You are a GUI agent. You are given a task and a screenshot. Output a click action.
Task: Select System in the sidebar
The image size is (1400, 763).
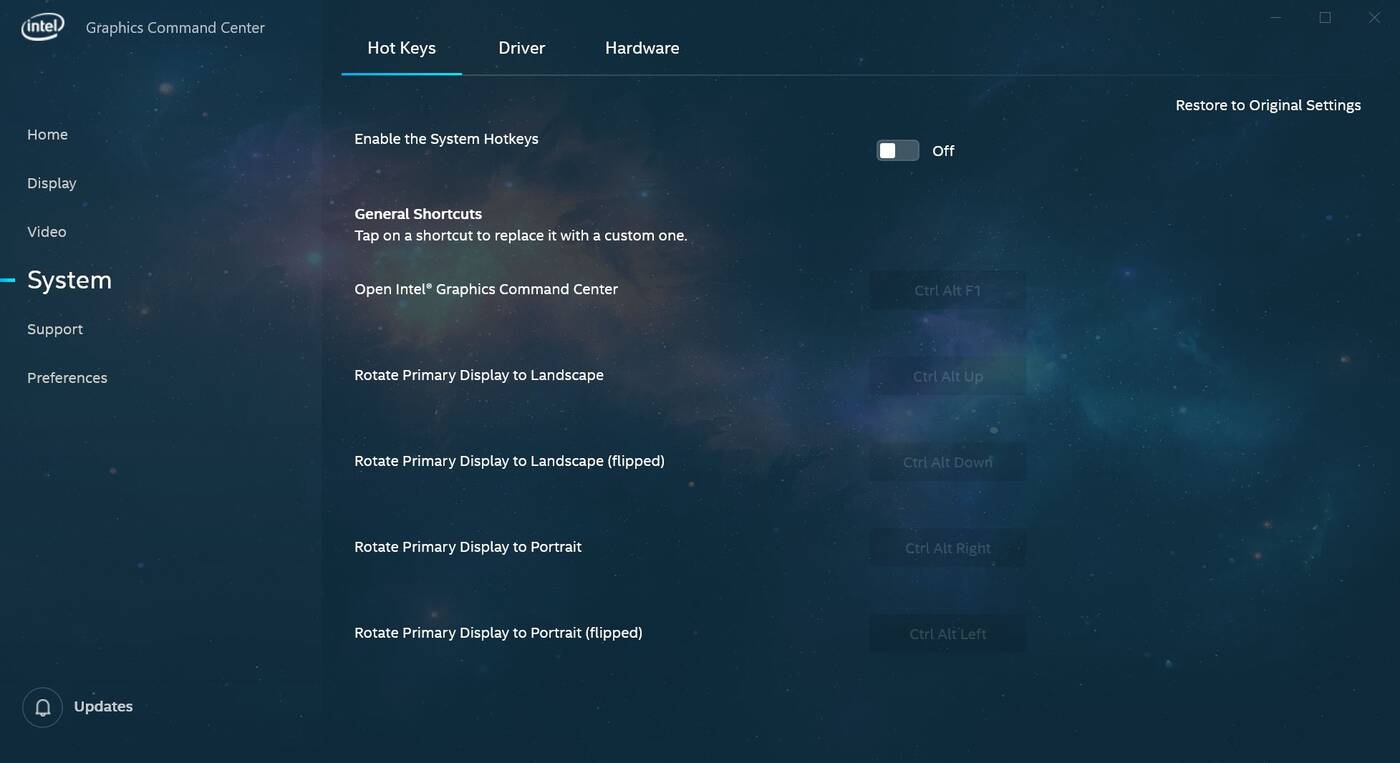[x=69, y=280]
